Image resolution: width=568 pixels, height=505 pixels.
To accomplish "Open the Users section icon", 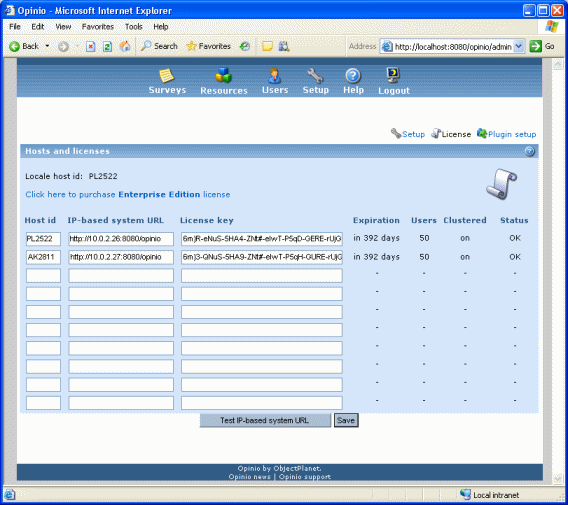I will (274, 75).
